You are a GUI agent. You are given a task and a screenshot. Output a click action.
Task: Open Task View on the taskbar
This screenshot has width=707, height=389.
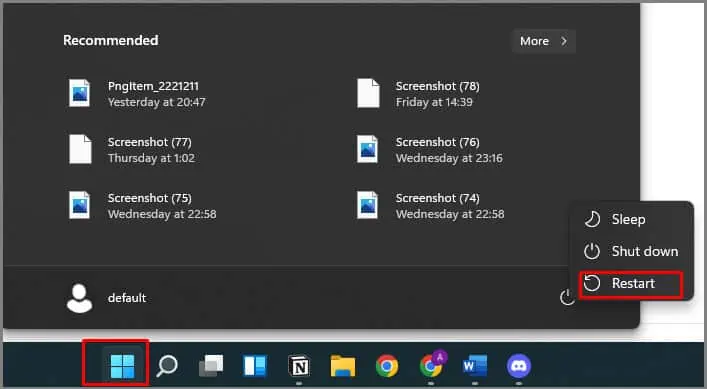tap(211, 366)
